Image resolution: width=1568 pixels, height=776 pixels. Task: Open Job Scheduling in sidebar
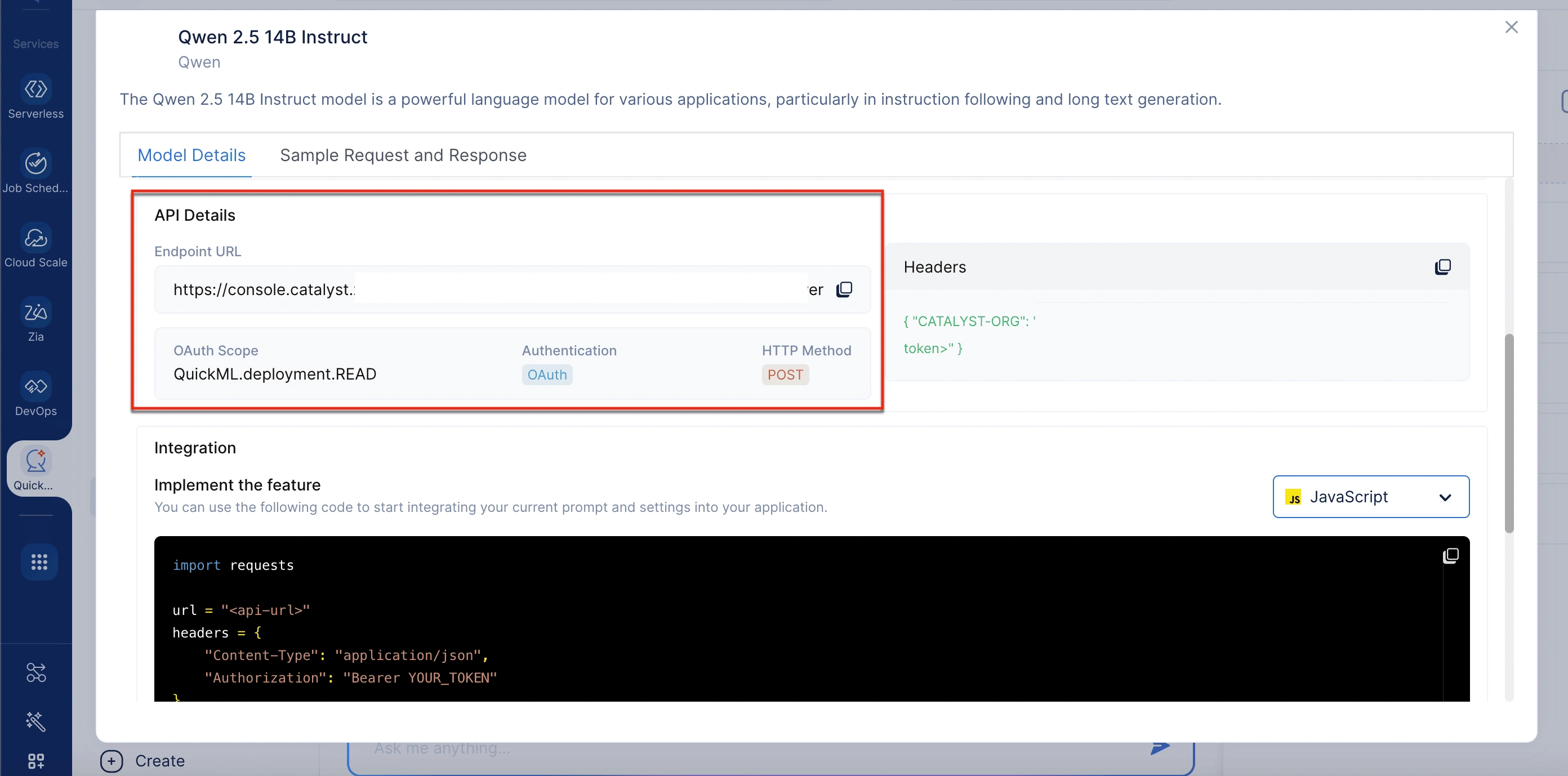click(x=36, y=164)
